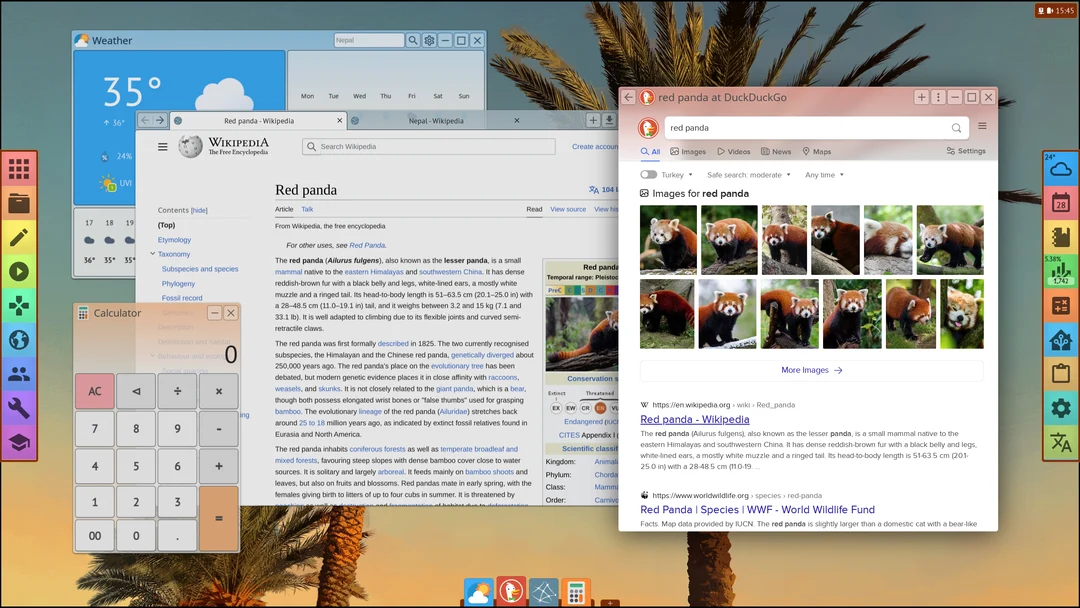The height and width of the screenshot is (608, 1080).
Task: Open the weather widget on the right panel
Action: (1060, 170)
